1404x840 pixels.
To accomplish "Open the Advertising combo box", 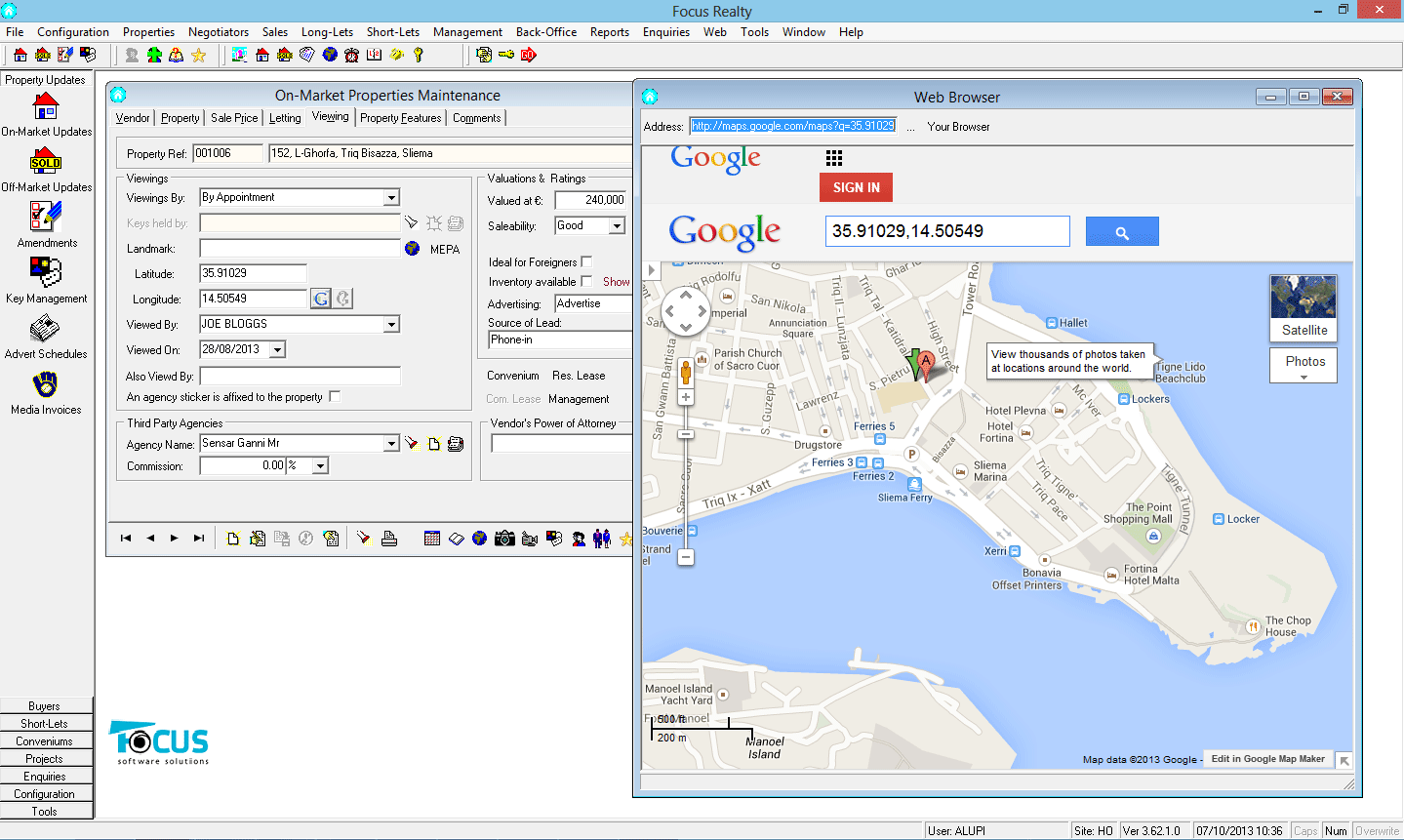I will tap(593, 303).
